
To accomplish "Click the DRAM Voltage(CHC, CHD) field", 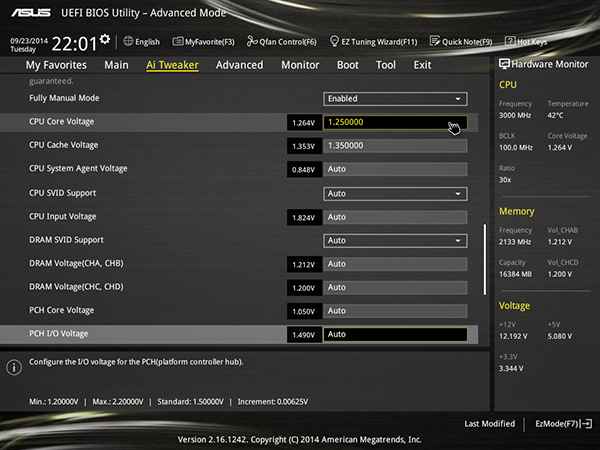I will click(395, 287).
